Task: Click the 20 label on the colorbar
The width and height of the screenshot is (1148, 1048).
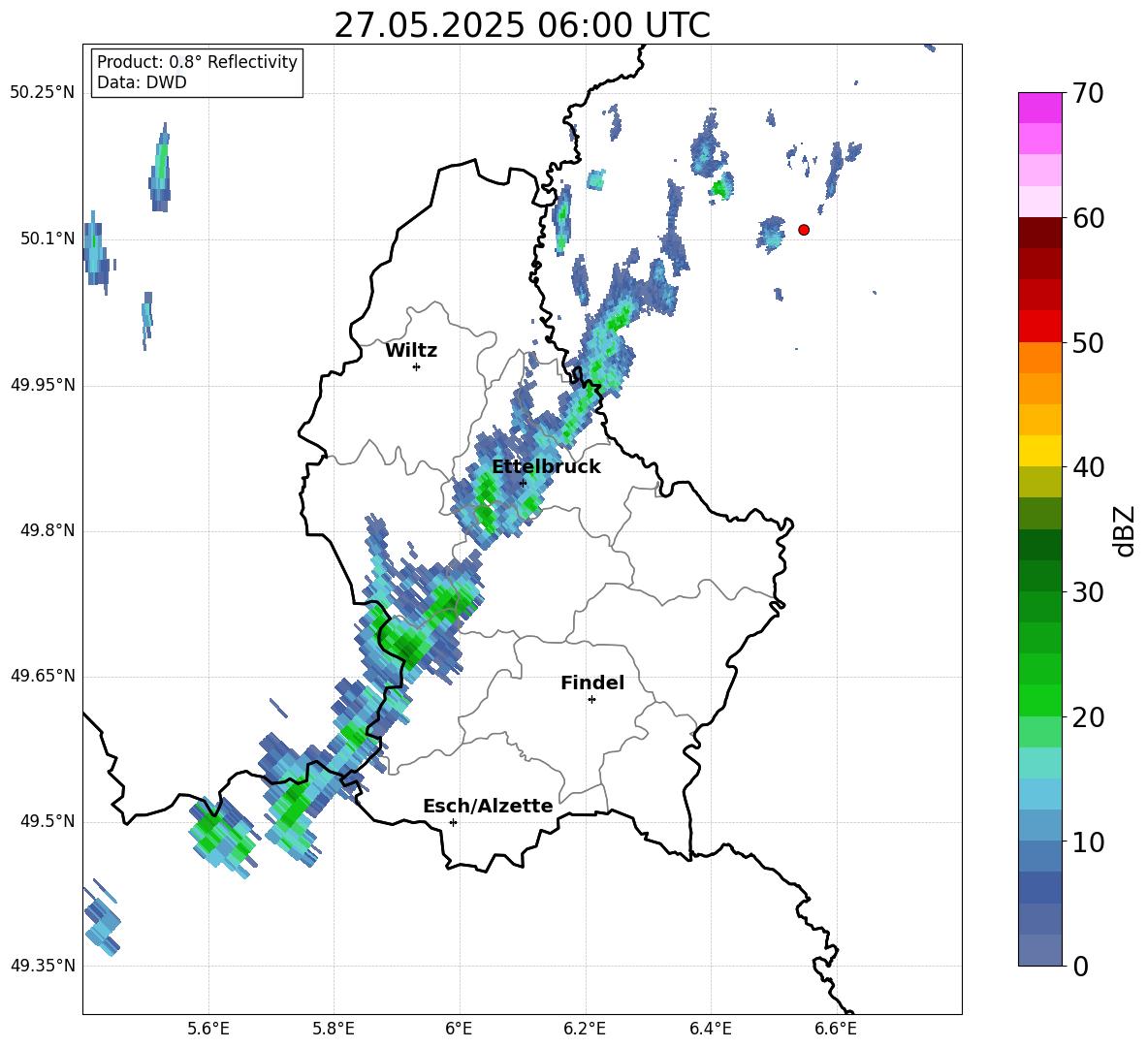Action: point(1087,717)
